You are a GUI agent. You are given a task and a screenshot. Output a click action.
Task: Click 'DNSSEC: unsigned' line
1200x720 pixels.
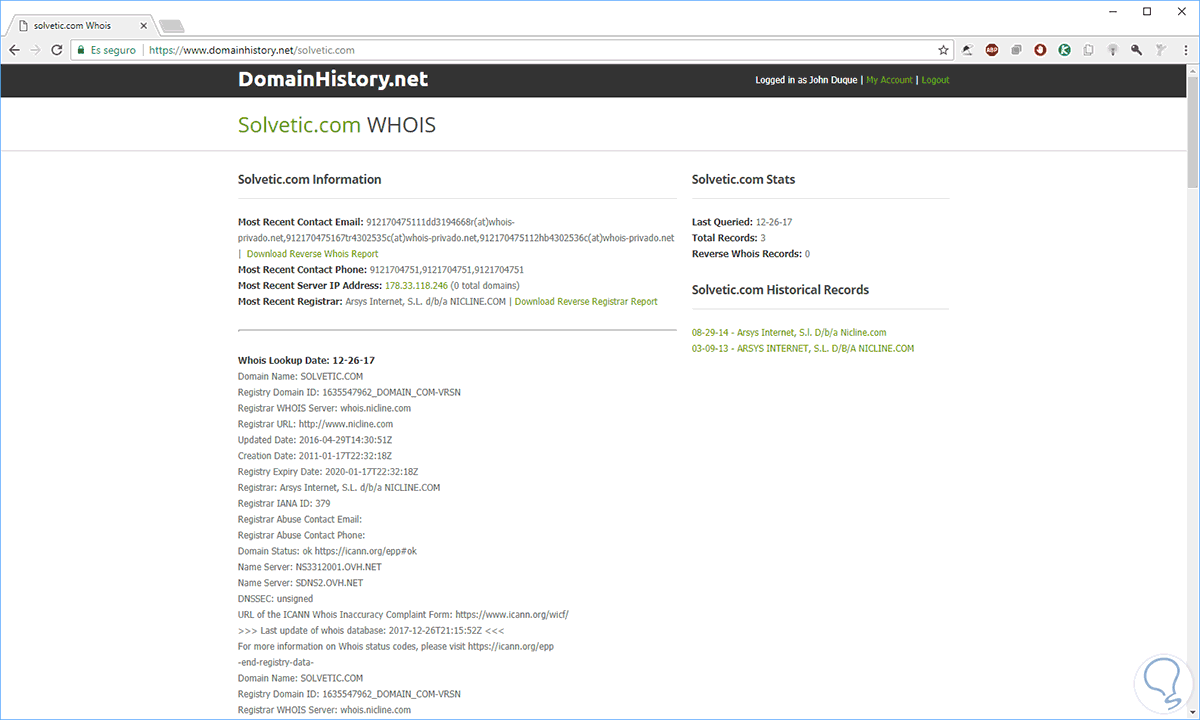click(275, 599)
